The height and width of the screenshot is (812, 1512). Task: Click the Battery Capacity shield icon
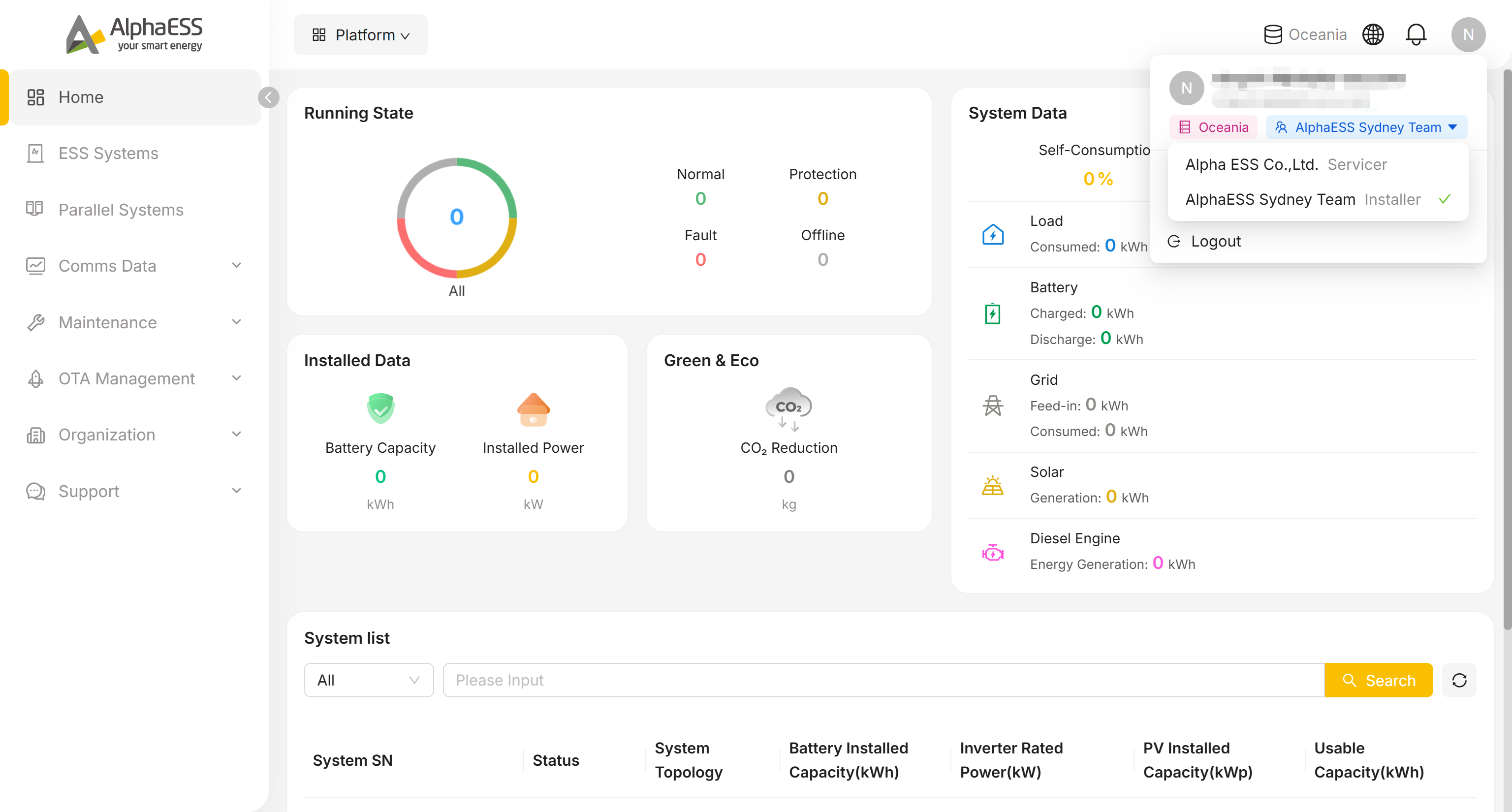click(380, 408)
